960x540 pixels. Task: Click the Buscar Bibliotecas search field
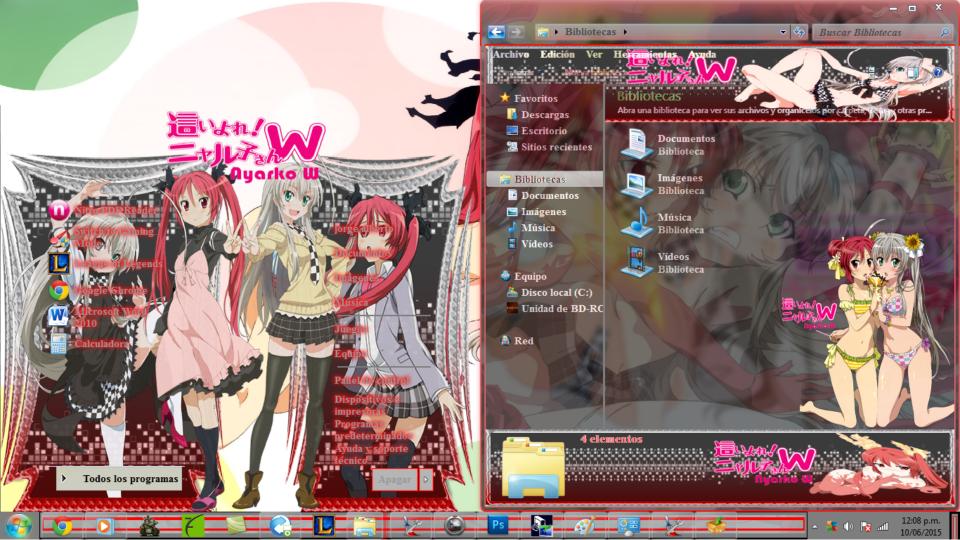[x=875, y=32]
